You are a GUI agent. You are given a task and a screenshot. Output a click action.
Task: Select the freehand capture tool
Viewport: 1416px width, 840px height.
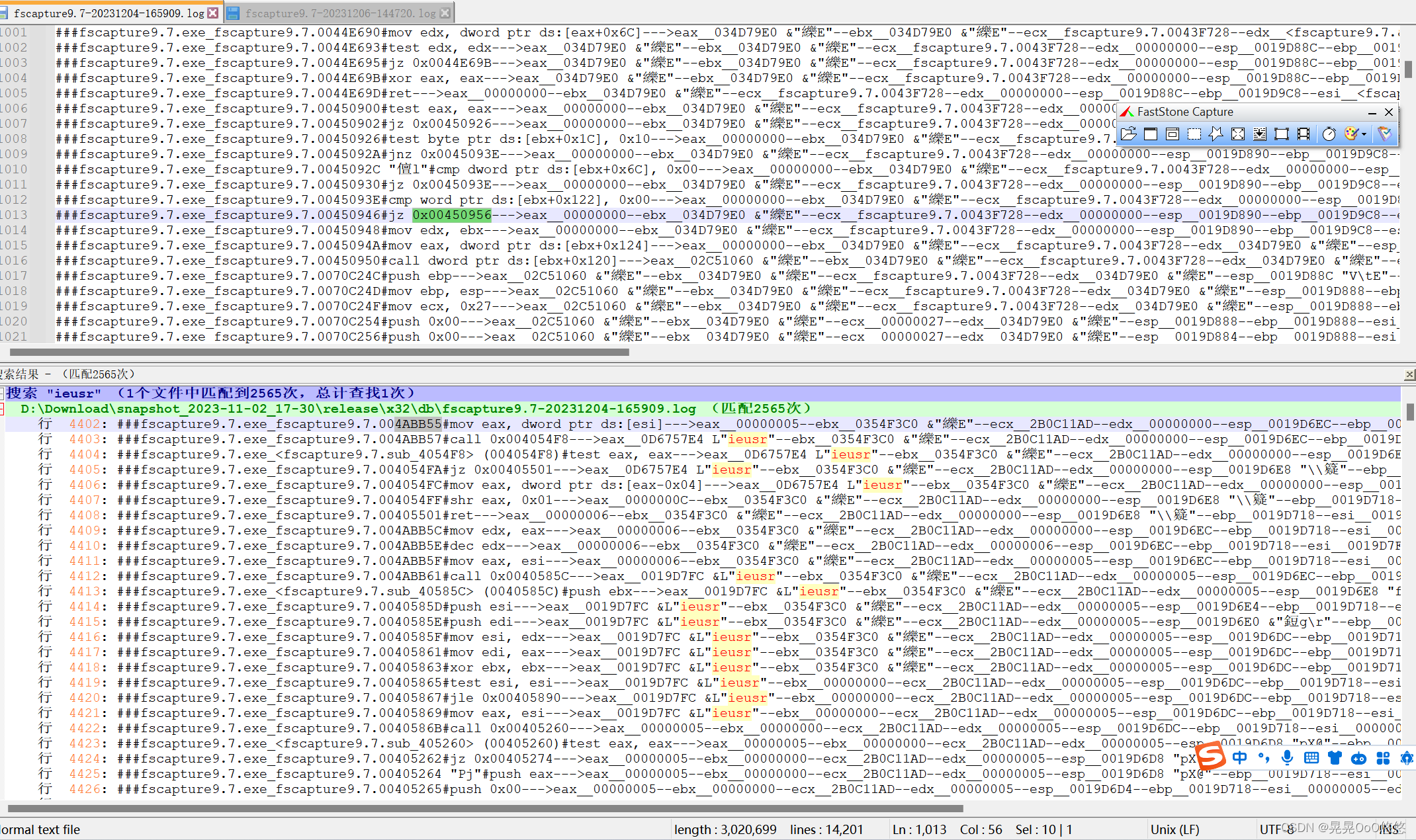click(x=1216, y=134)
